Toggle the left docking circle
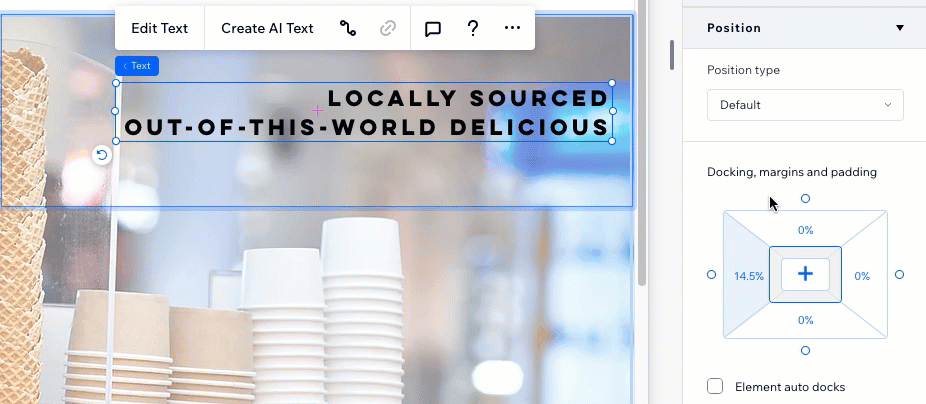 [712, 275]
